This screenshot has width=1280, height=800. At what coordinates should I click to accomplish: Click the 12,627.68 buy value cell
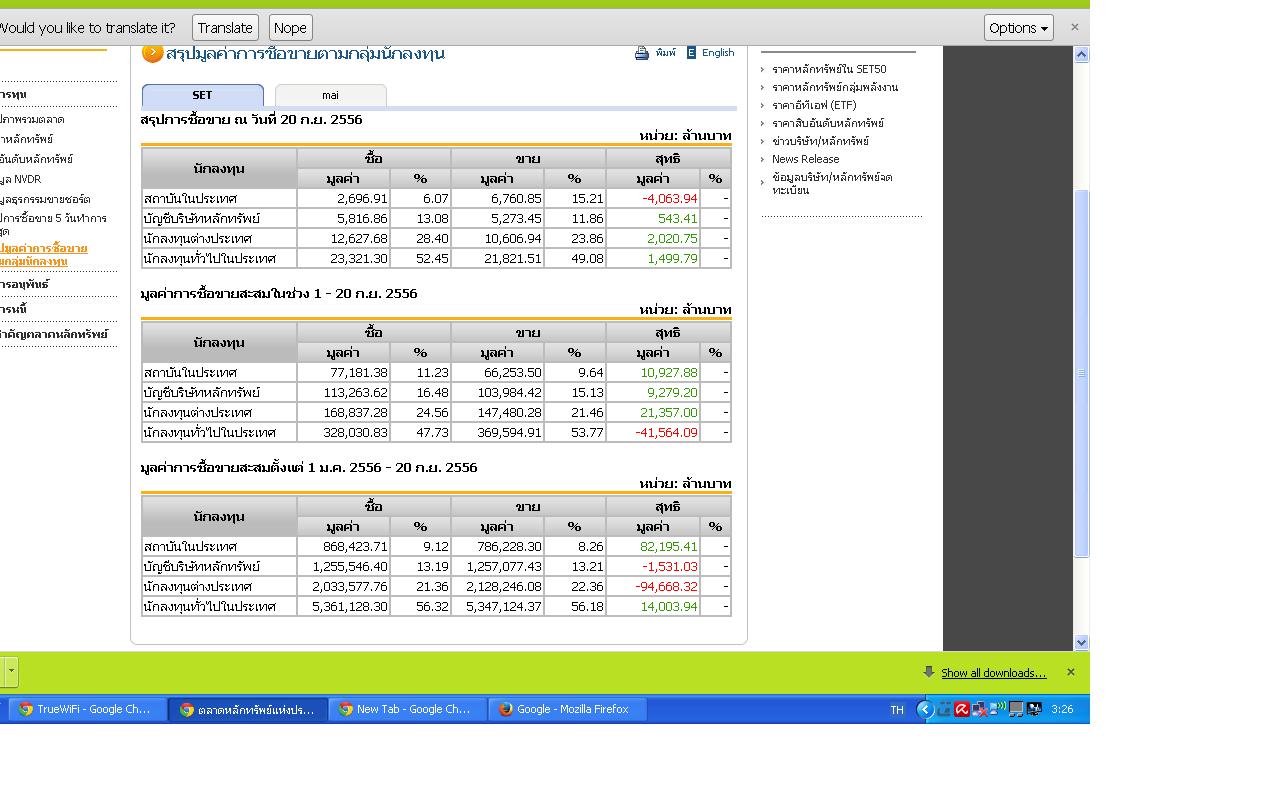click(x=343, y=239)
